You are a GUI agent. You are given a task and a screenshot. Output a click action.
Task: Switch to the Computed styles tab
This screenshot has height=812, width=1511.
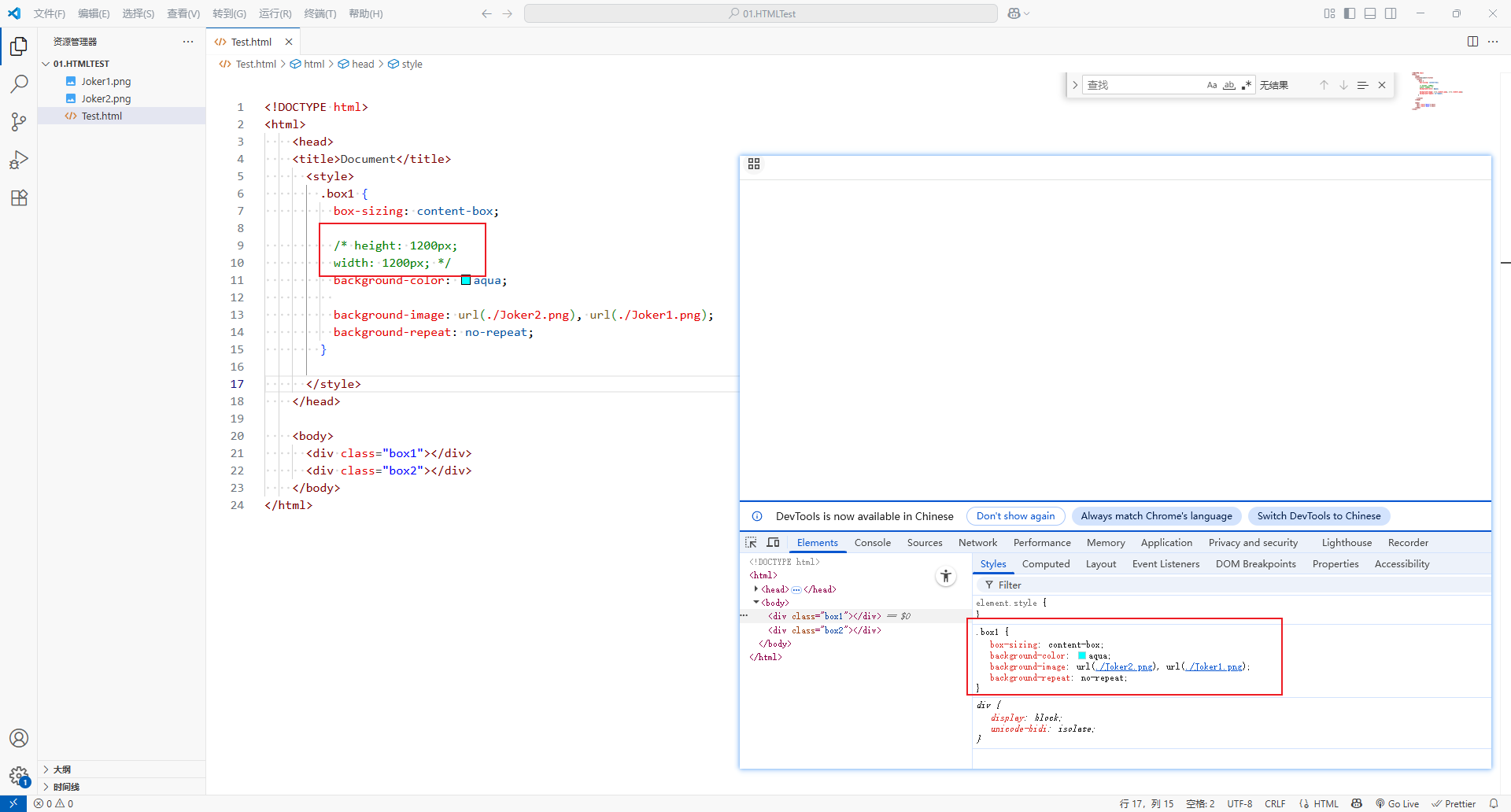(x=1046, y=563)
